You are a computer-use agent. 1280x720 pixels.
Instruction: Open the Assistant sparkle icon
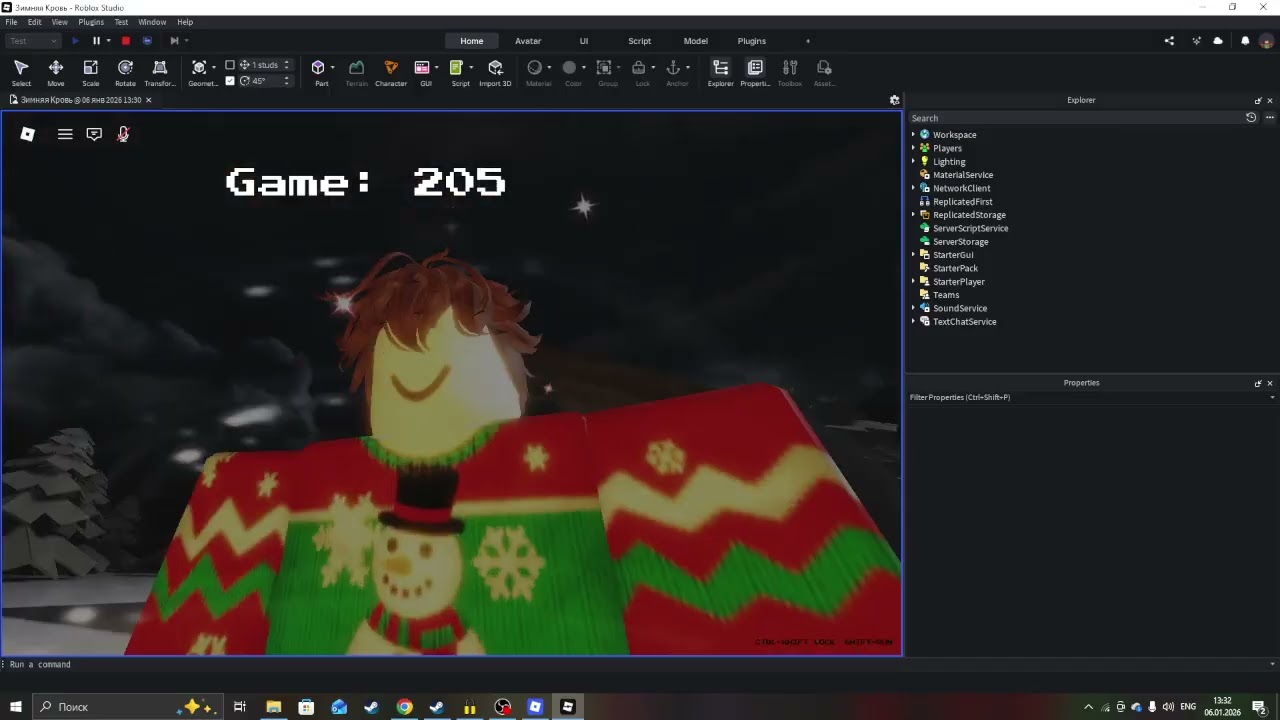pyautogui.click(x=1196, y=41)
